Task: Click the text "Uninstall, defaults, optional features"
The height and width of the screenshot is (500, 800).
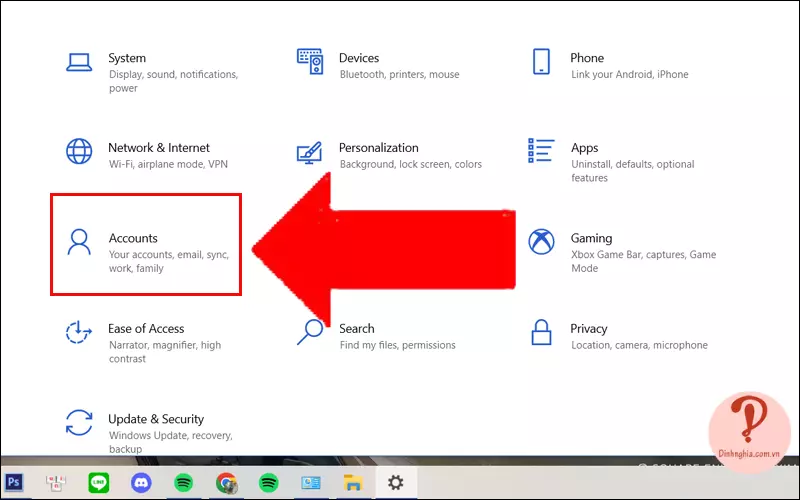Action: [x=633, y=171]
